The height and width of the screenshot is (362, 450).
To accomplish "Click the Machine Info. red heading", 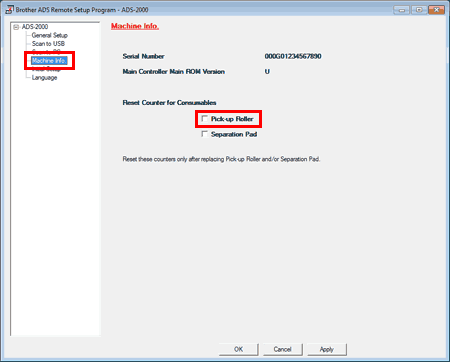I will pyautogui.click(x=135, y=26).
